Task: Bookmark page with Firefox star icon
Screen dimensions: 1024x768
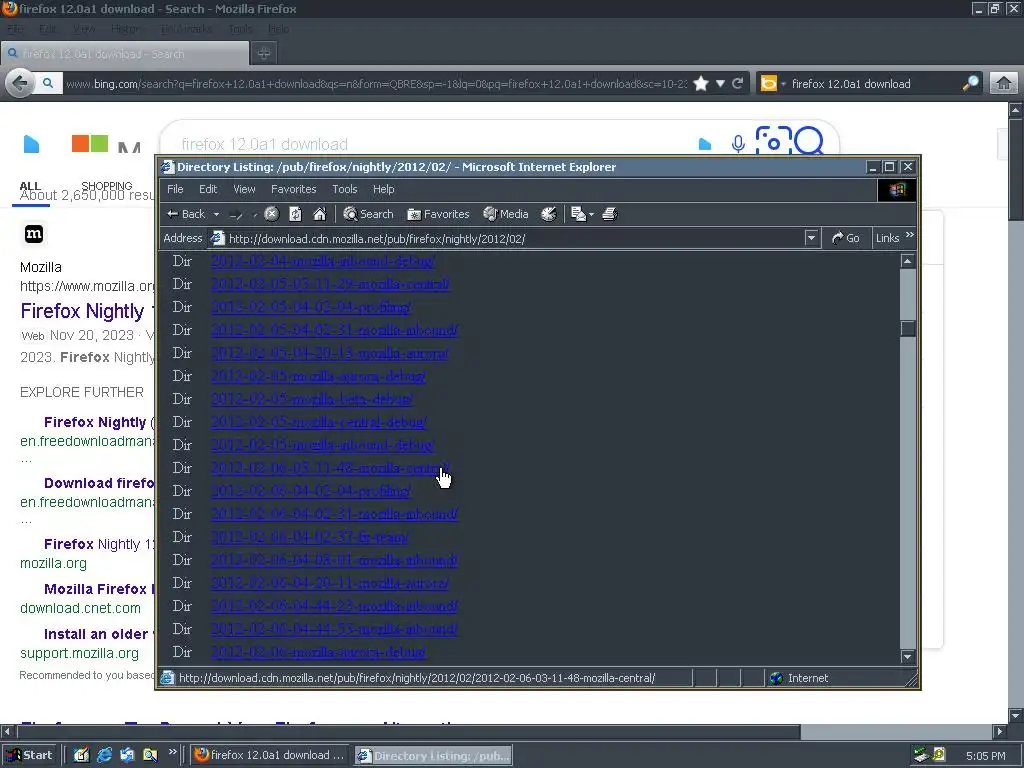Action: pos(701,84)
